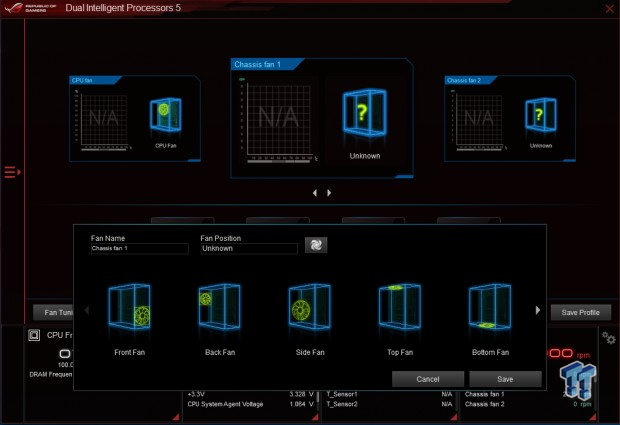Screen dimensions: 620x425
Task: Expand the fan speed panel corner triangle
Action: click(592, 417)
